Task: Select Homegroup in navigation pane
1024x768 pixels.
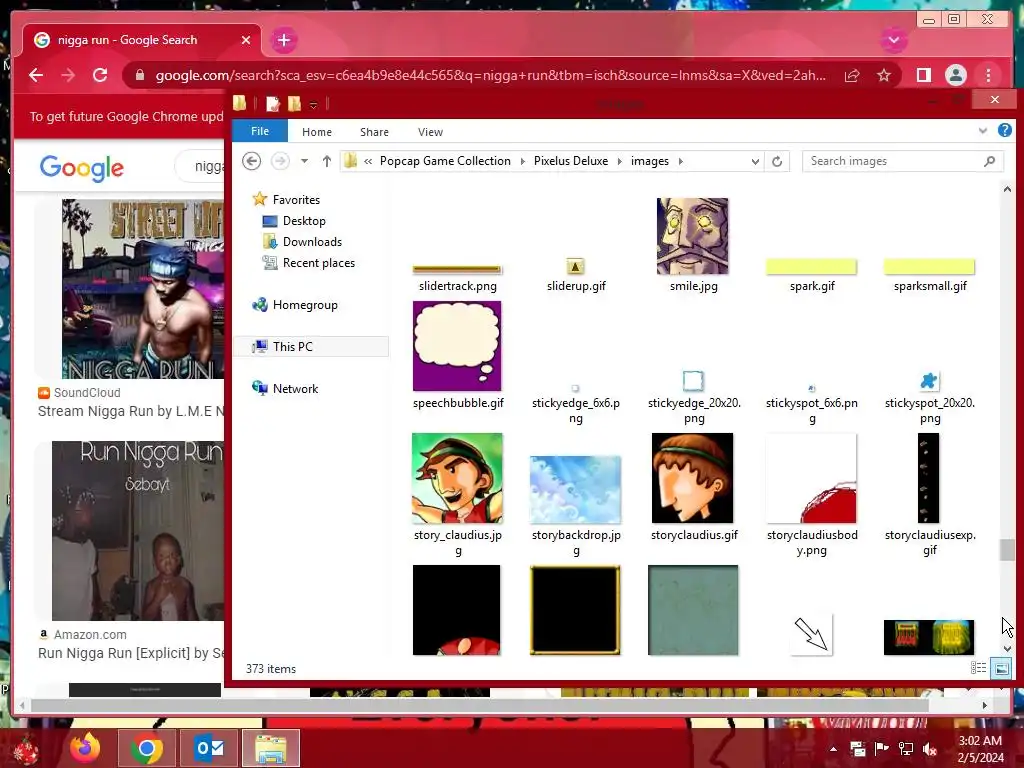Action: (305, 305)
